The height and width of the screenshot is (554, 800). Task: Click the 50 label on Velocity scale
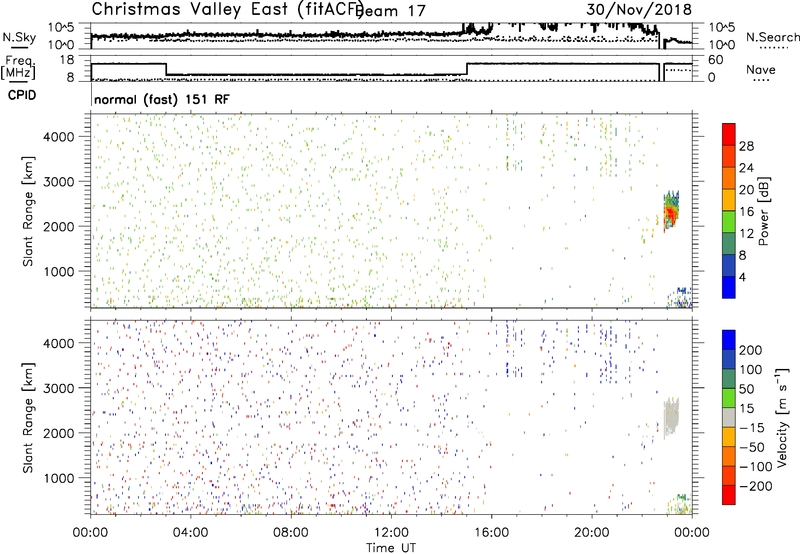746,389
